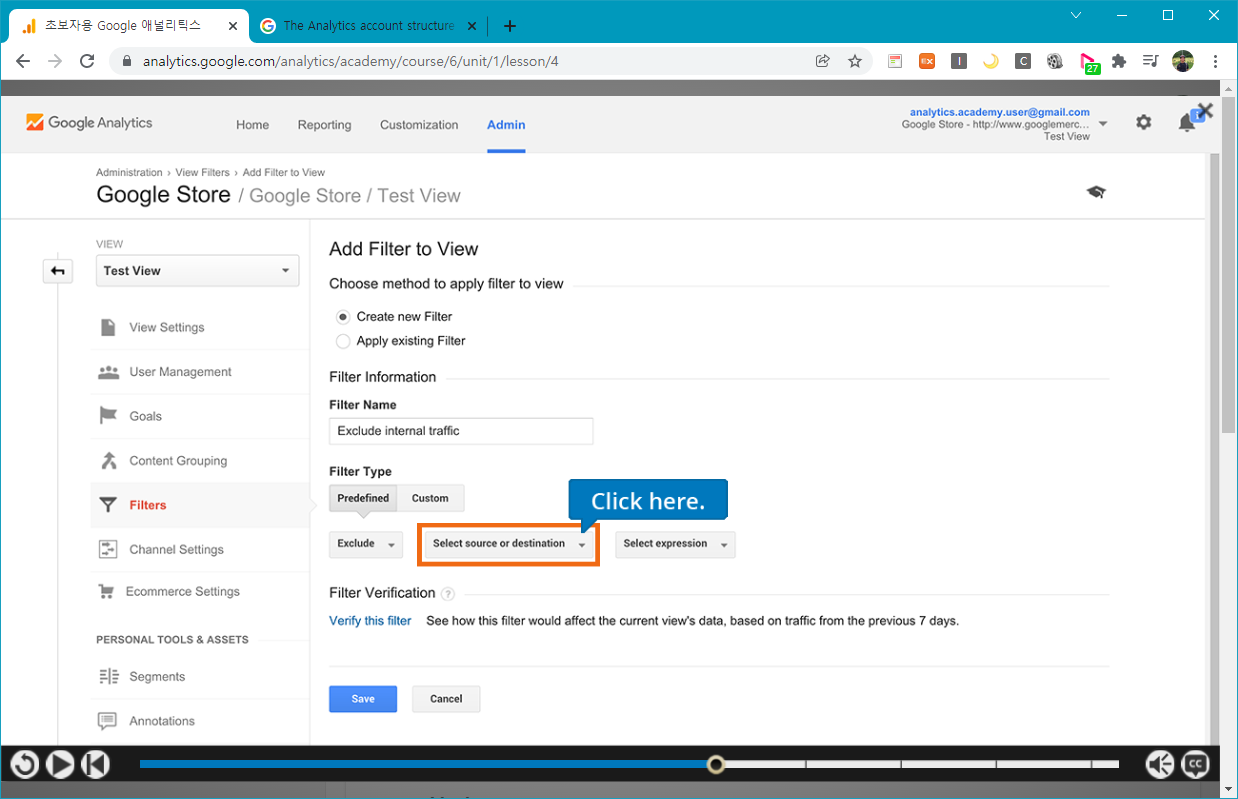Click the graduation cap academy icon
Screen dimensions: 1238x799
1096,192
